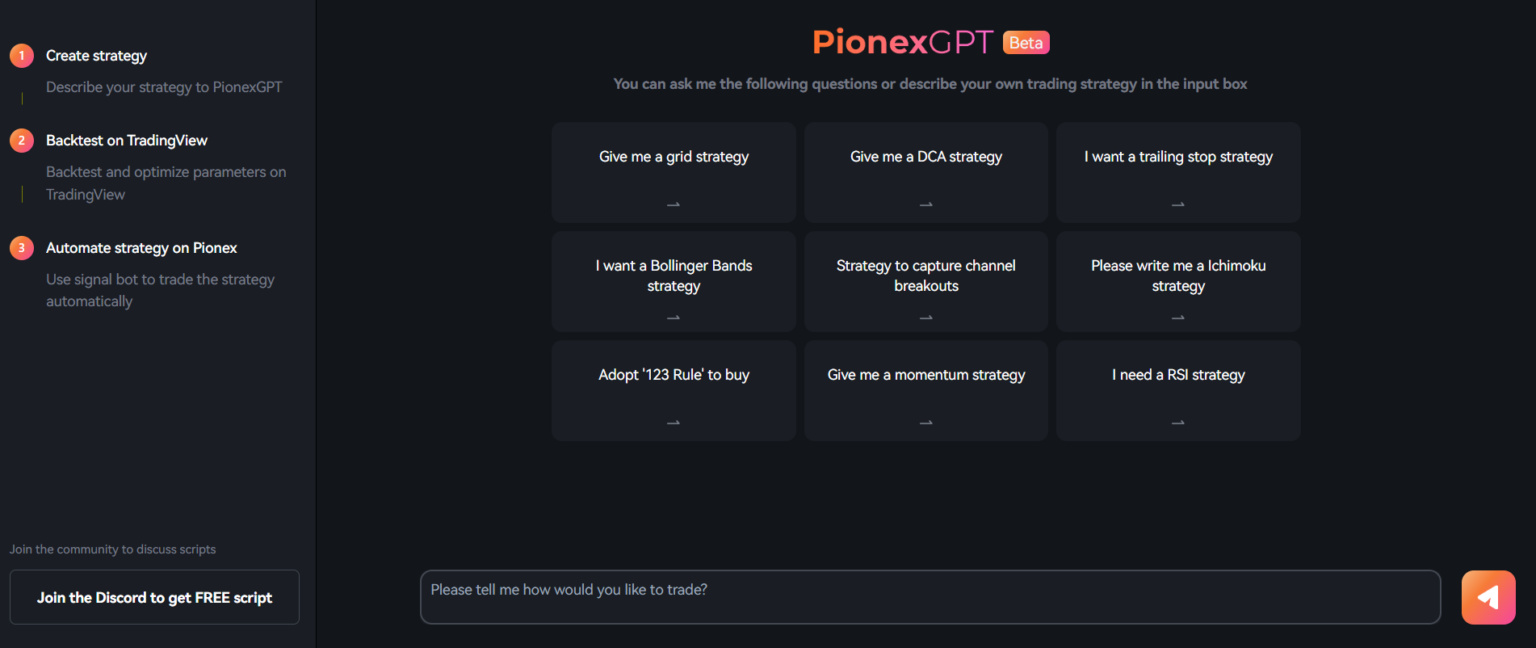Open the Create strategy step
The height and width of the screenshot is (648, 1536).
tap(97, 56)
